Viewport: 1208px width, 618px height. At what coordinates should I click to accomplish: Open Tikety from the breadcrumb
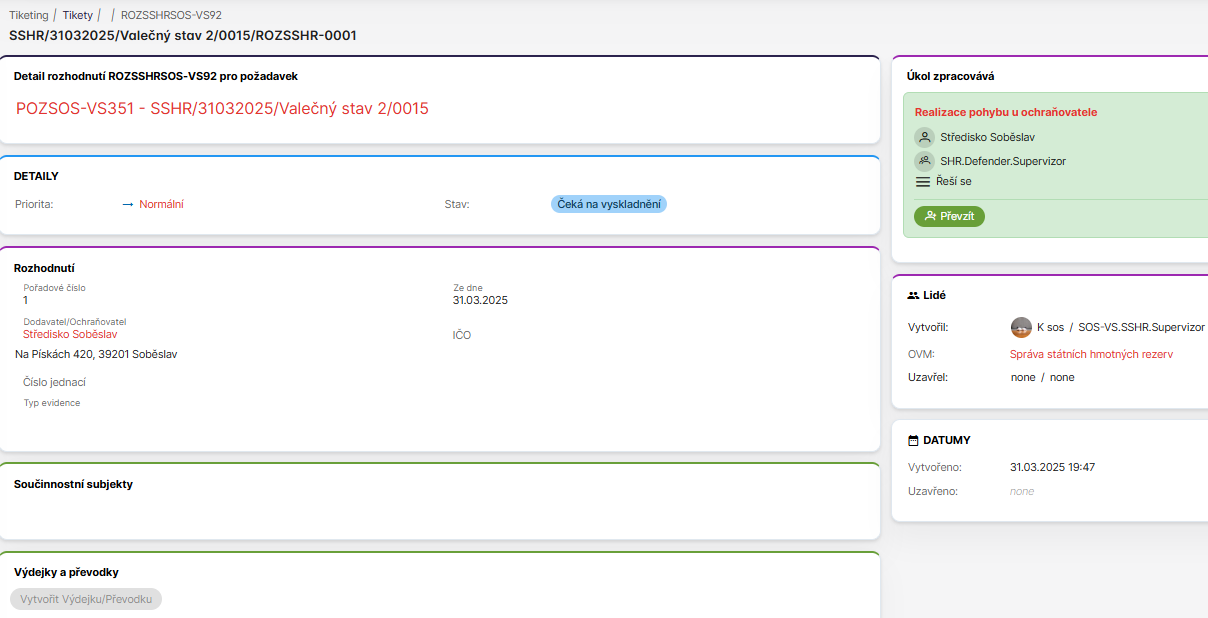coord(77,15)
